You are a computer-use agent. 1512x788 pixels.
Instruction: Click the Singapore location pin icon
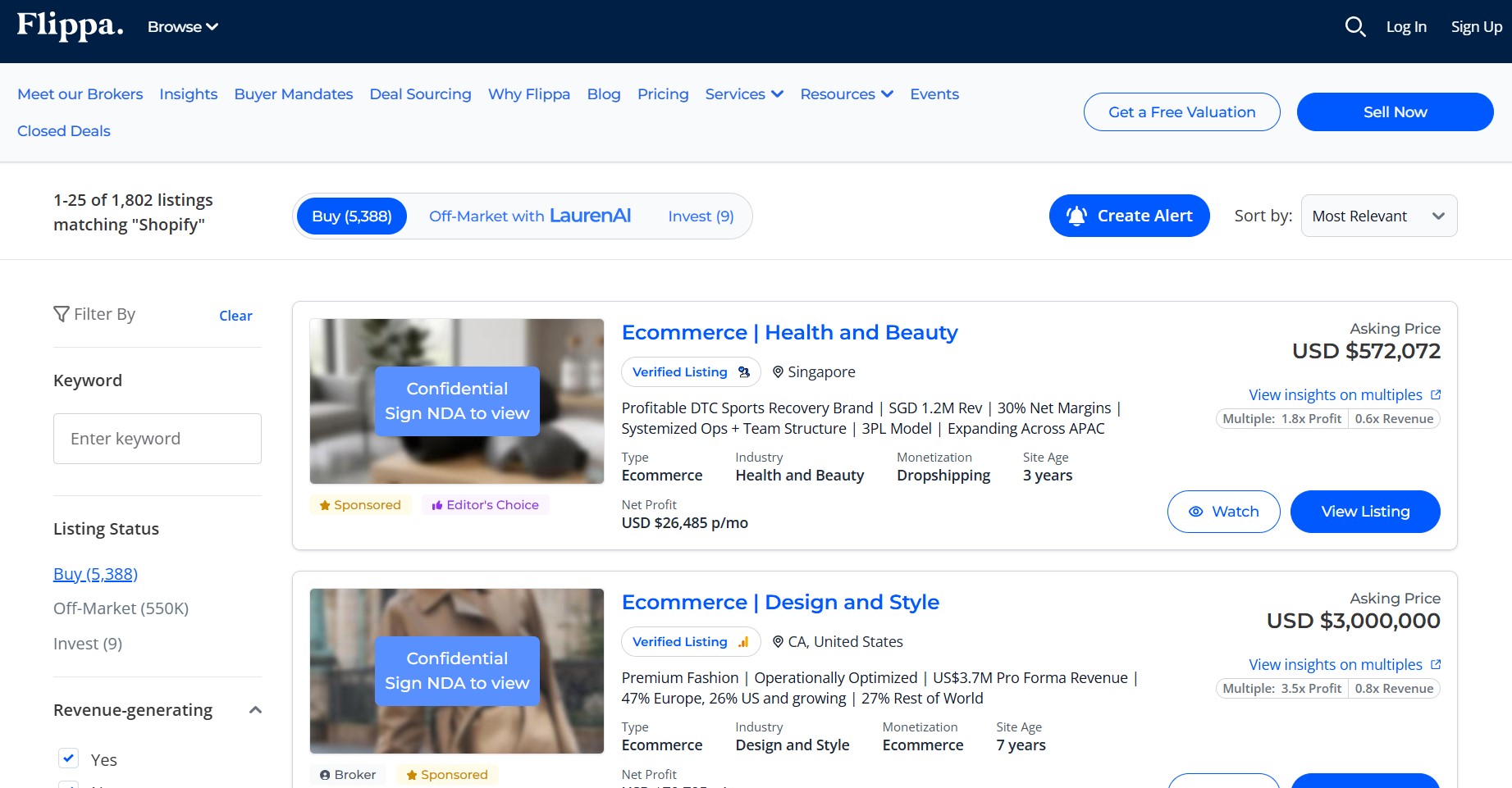tap(778, 372)
